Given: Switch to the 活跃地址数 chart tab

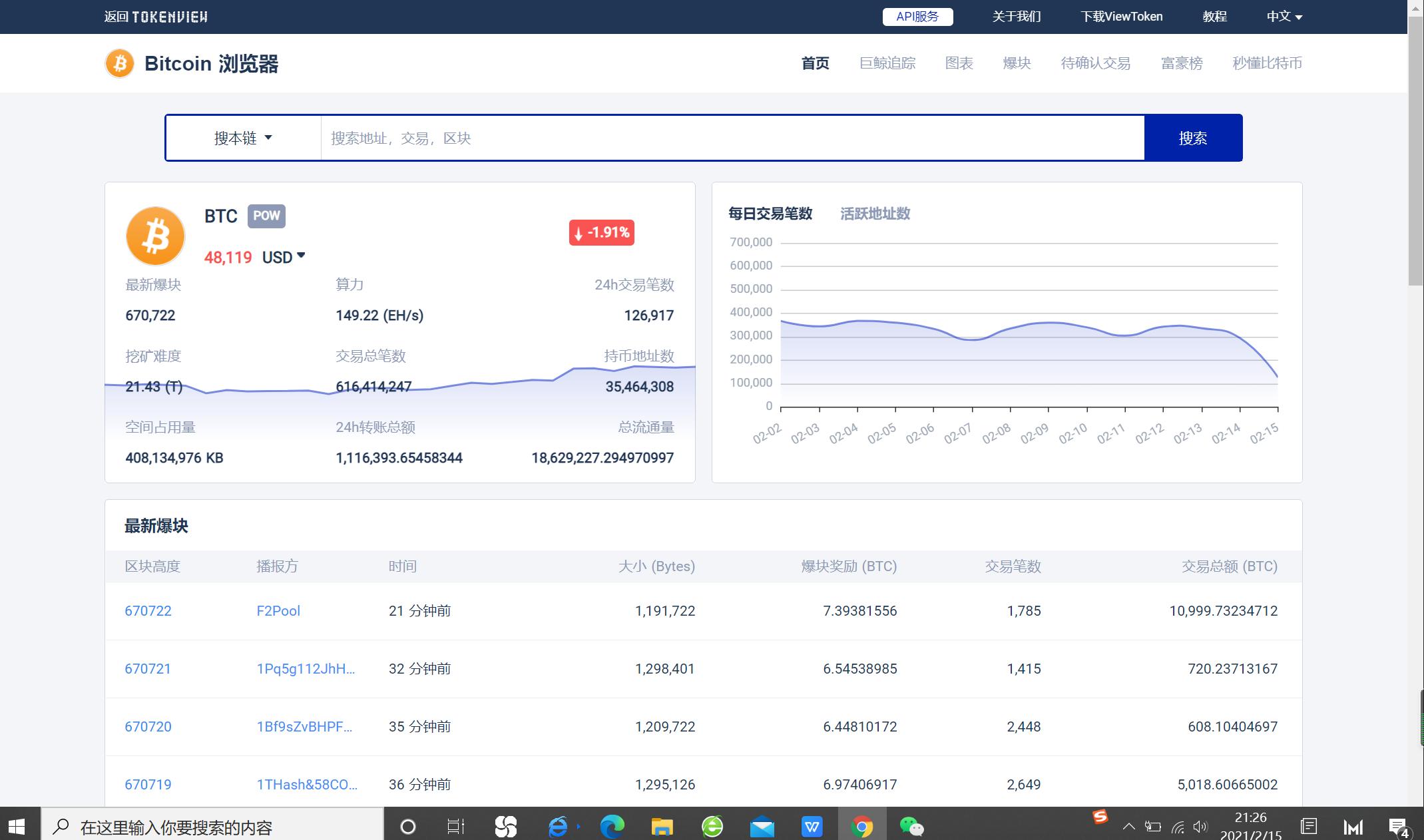Looking at the screenshot, I should 875,214.
